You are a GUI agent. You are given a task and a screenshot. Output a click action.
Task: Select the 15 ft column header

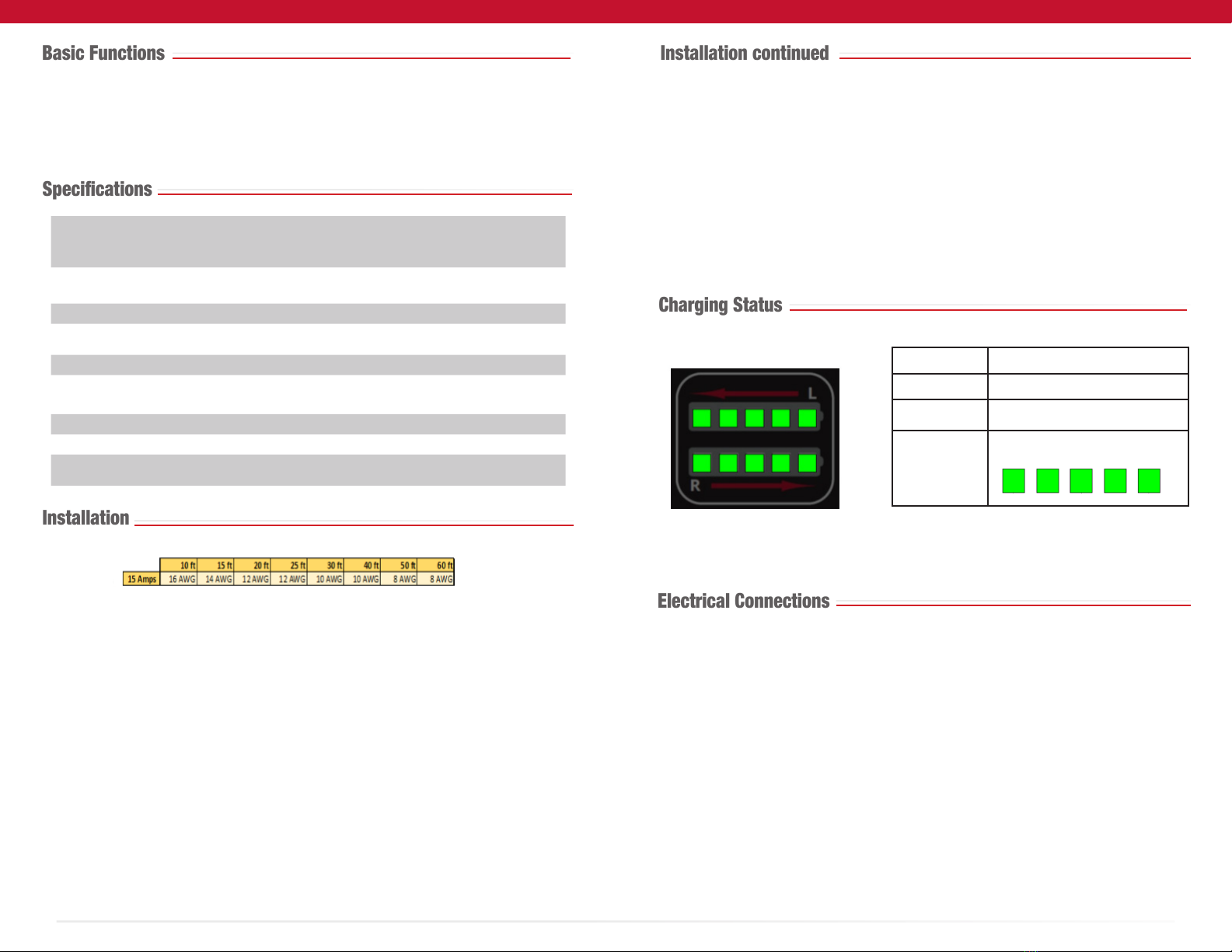tap(216, 565)
